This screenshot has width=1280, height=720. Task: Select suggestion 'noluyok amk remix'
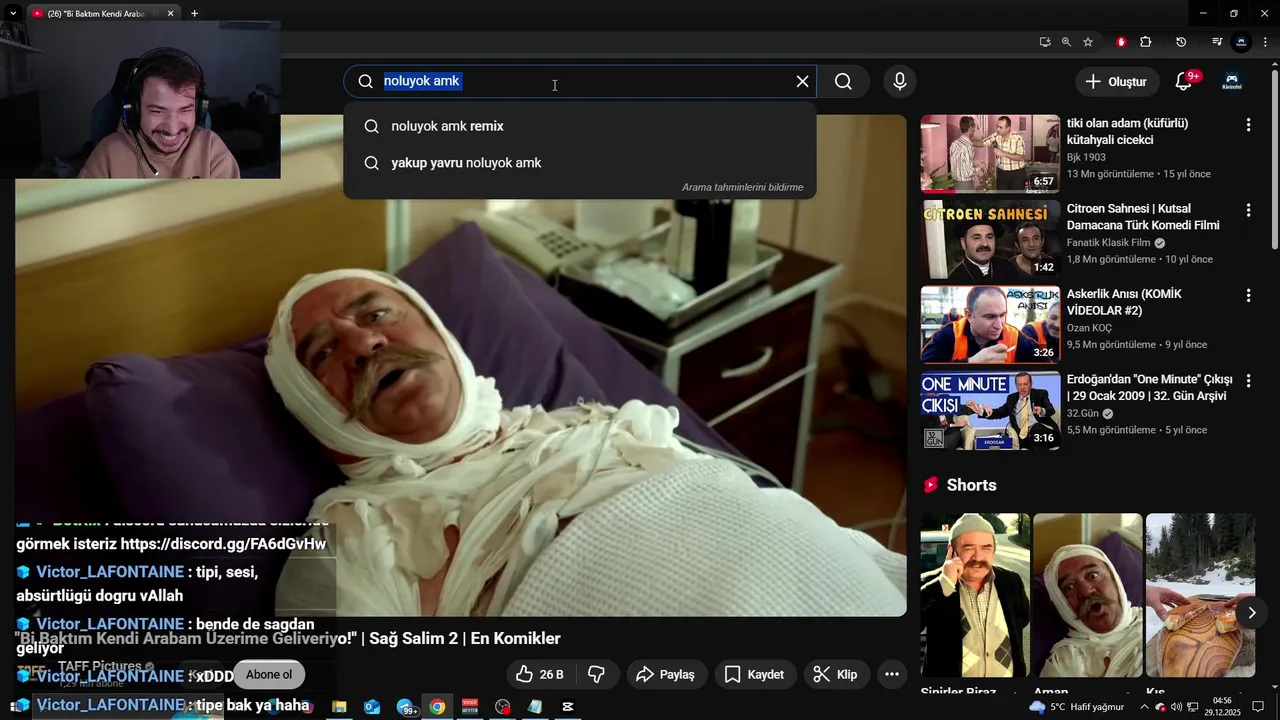[x=579, y=126]
